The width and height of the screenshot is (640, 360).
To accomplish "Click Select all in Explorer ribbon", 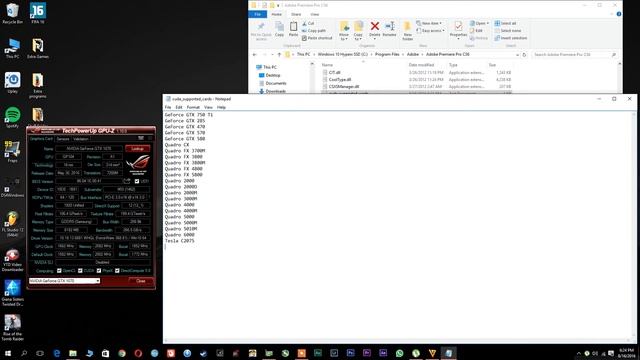I will [x=505, y=23].
